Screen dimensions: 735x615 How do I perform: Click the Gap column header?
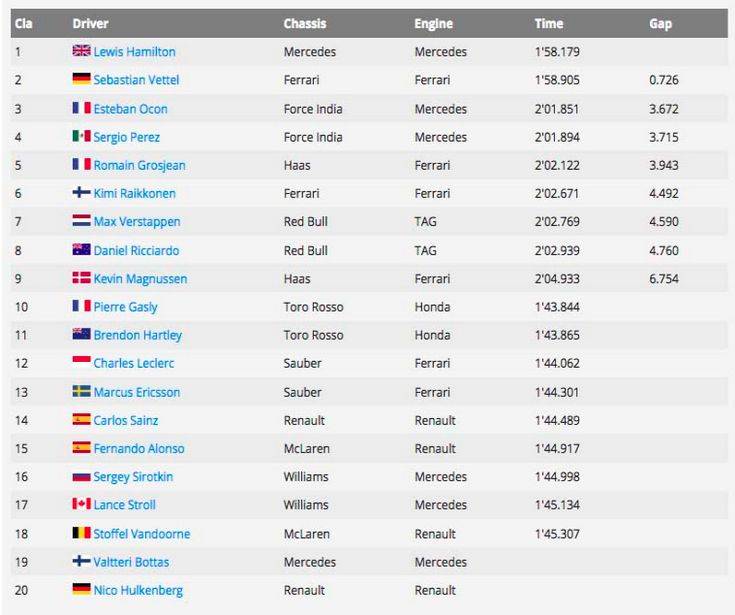coord(661,23)
